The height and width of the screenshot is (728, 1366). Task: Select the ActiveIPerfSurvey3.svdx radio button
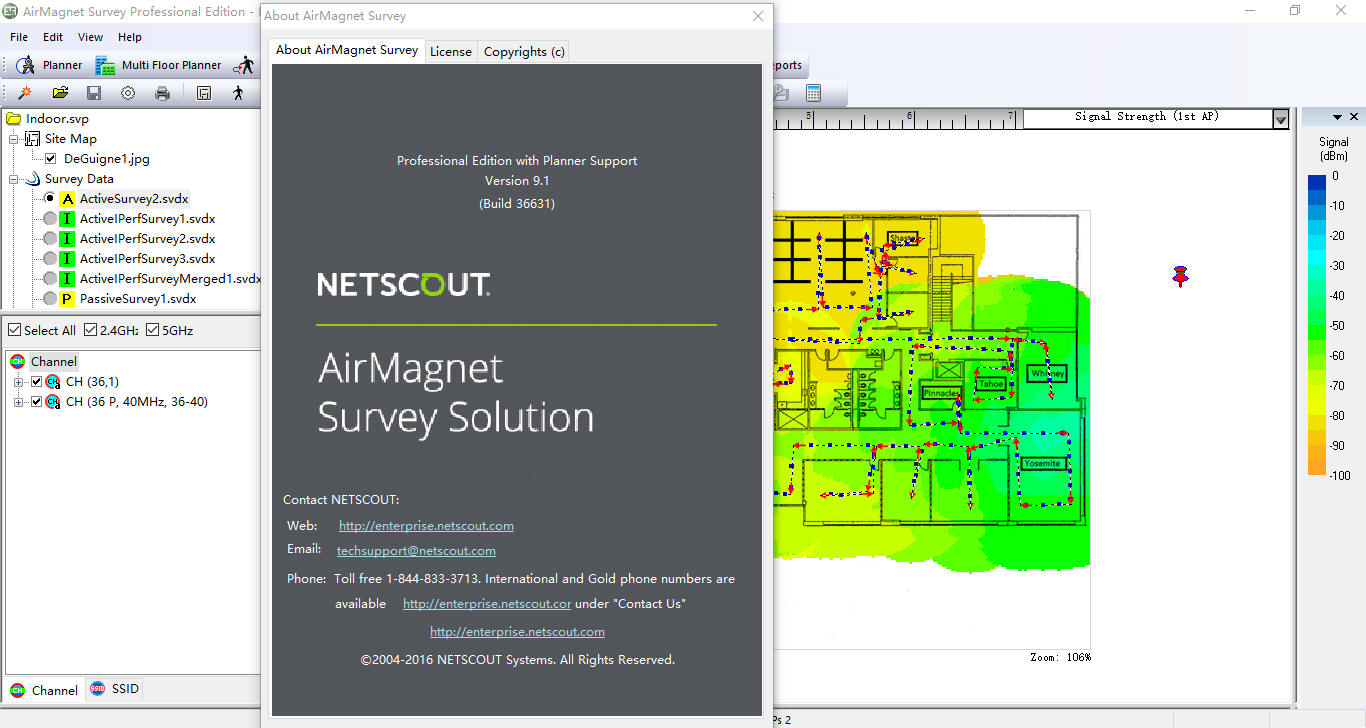[x=50, y=259]
